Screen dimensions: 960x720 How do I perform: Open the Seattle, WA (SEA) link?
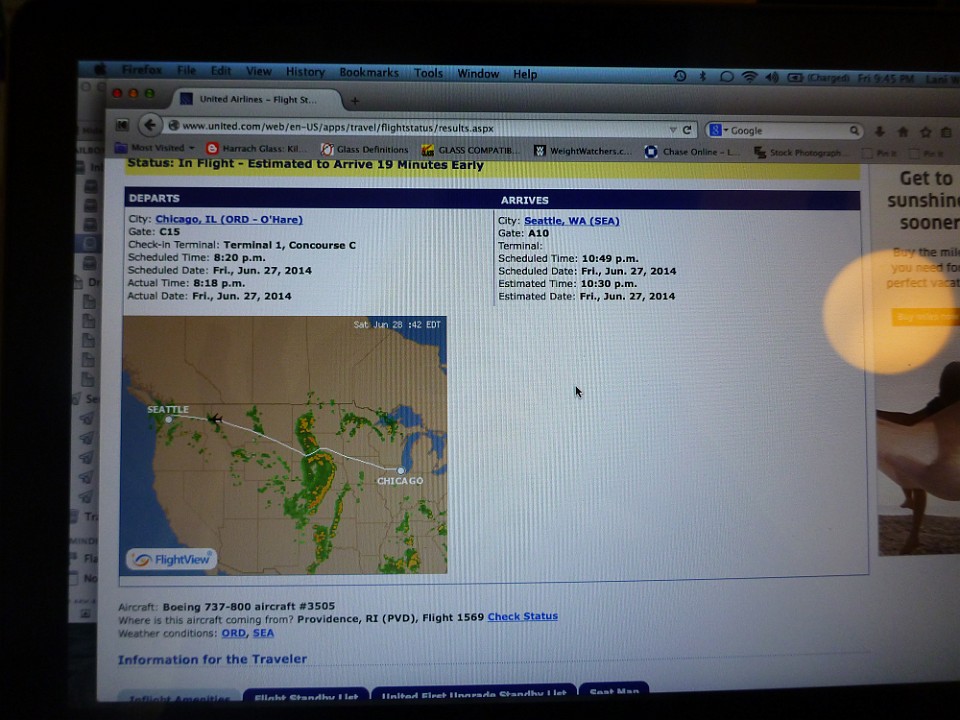572,220
